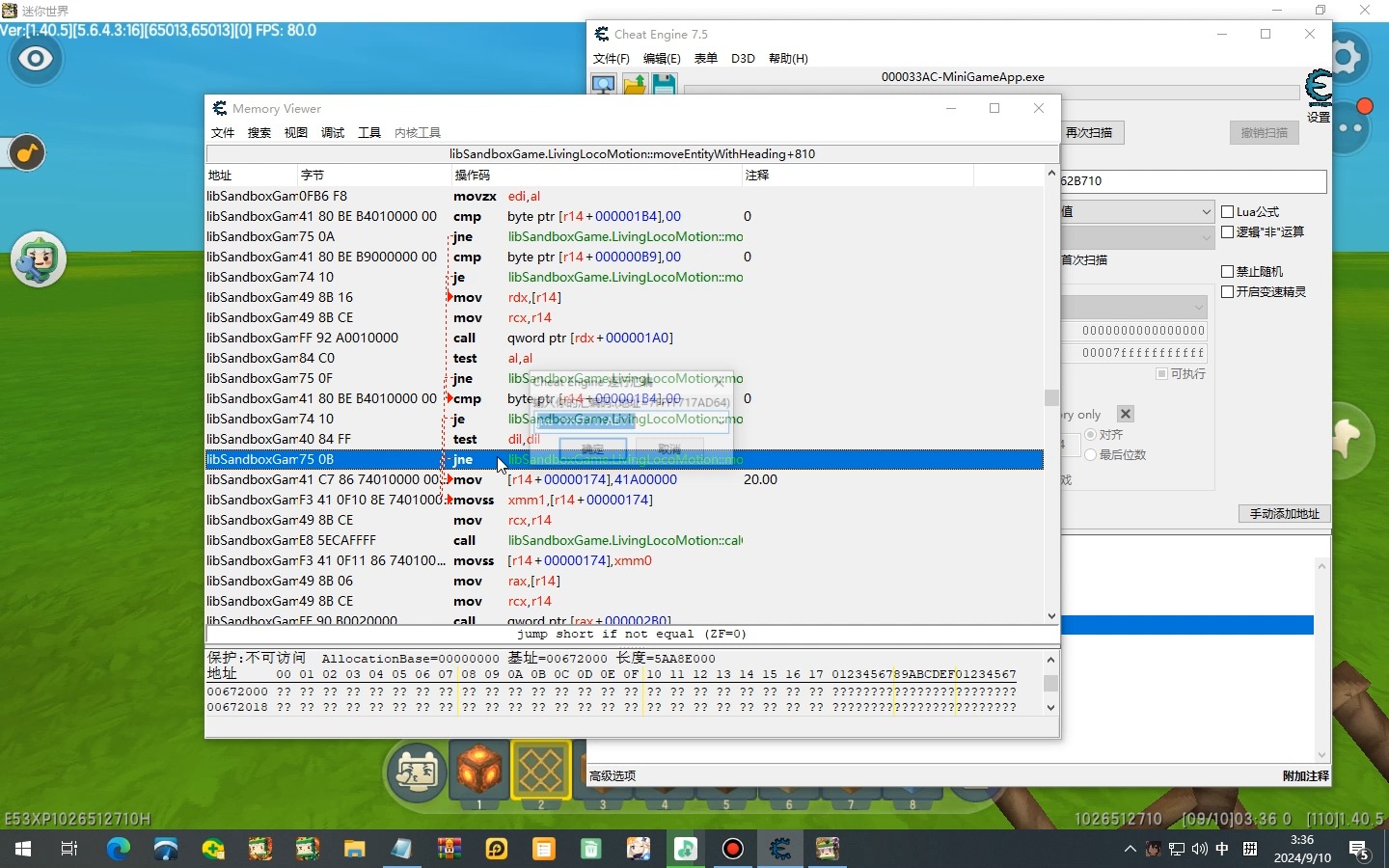This screenshot has width=1389, height=868.
Task: Open the scan type dropdown ending in 值
Action: (x=1136, y=211)
